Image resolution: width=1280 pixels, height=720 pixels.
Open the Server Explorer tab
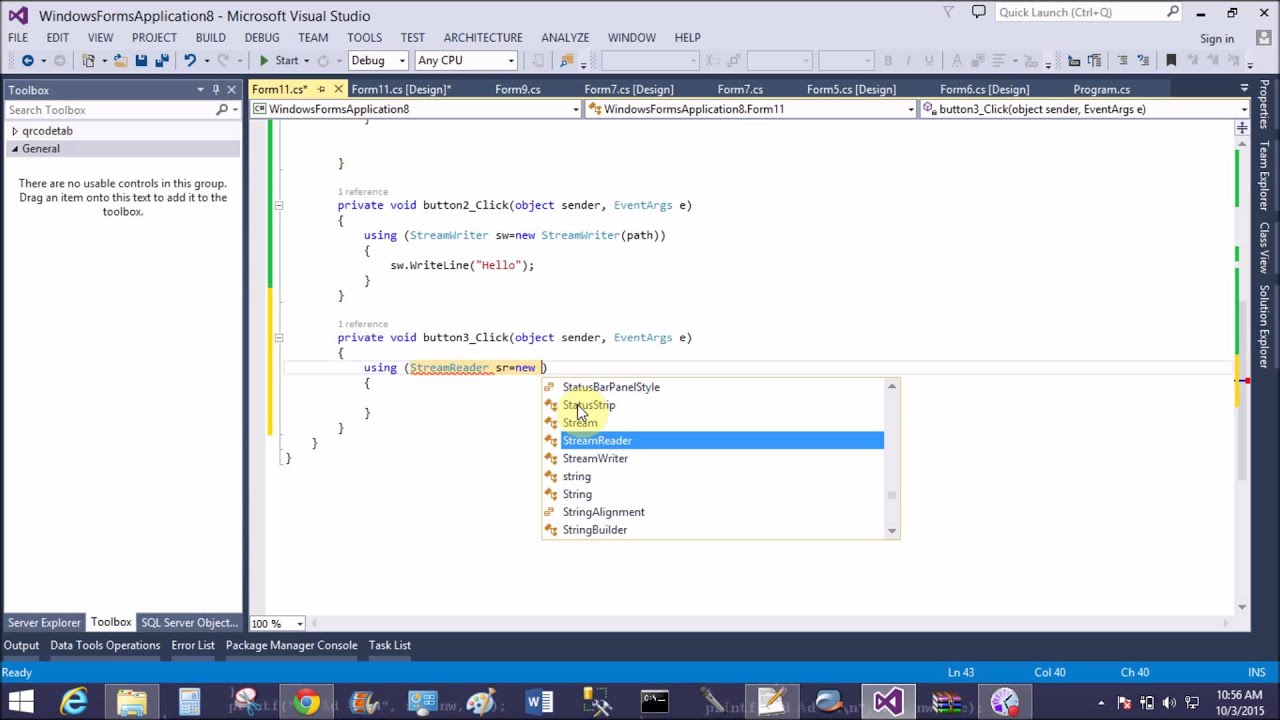pos(44,622)
